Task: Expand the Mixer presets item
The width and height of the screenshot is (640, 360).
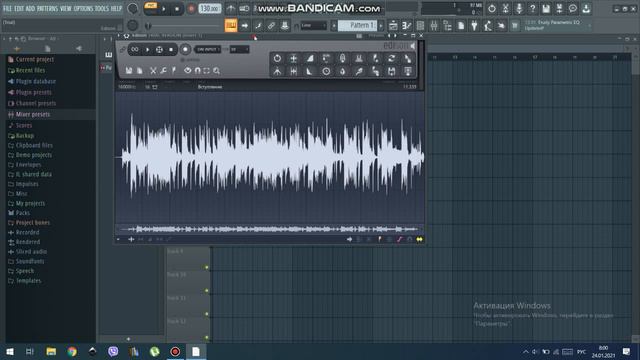Action: 32,114
